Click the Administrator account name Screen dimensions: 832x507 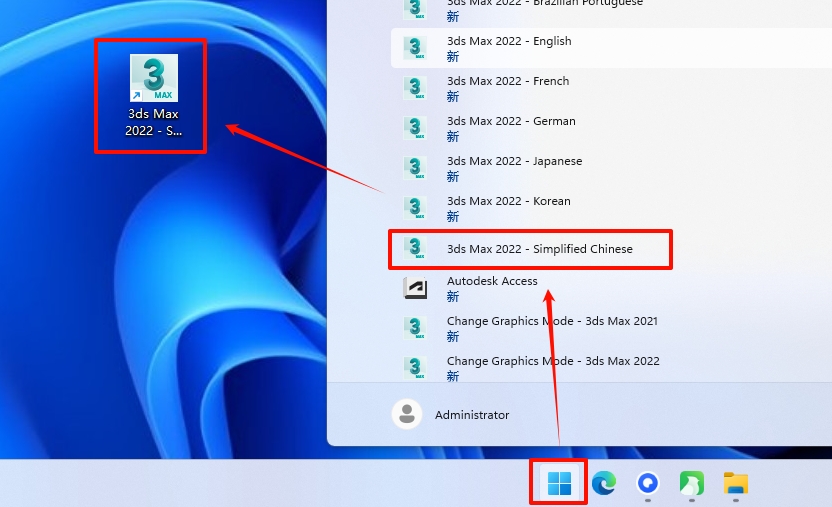click(x=472, y=415)
